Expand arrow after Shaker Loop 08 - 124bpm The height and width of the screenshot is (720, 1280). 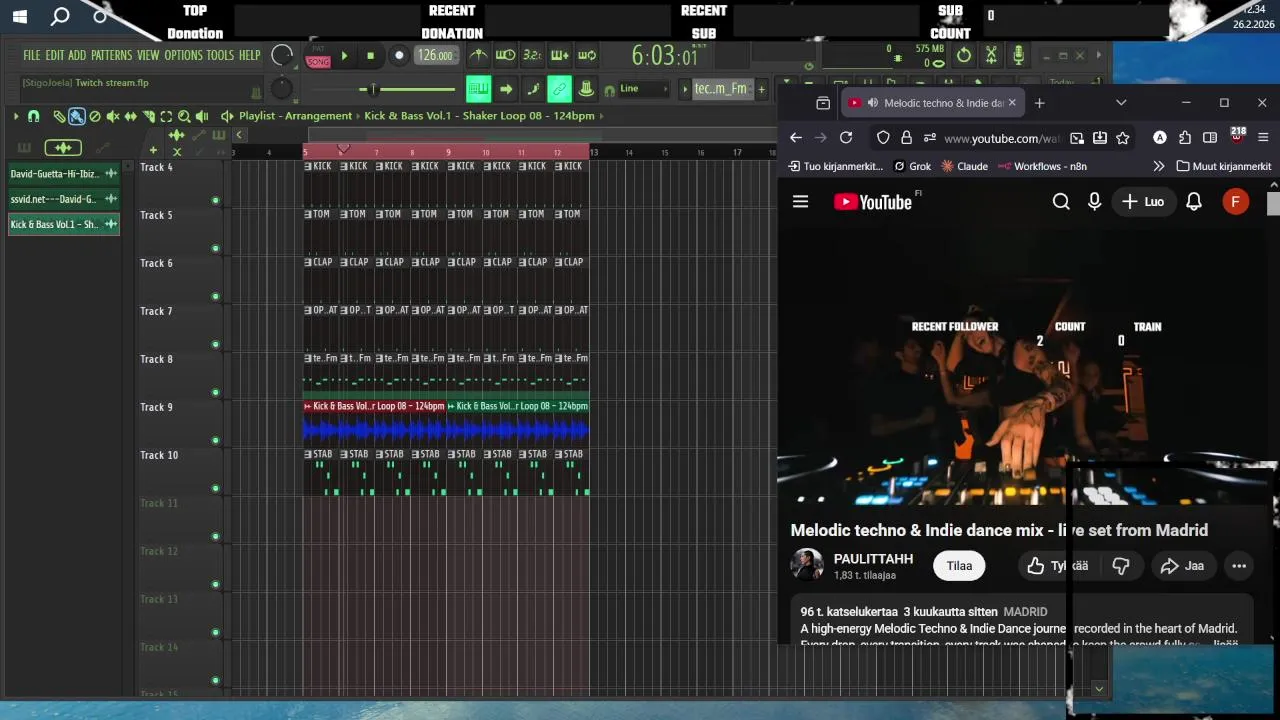603,116
